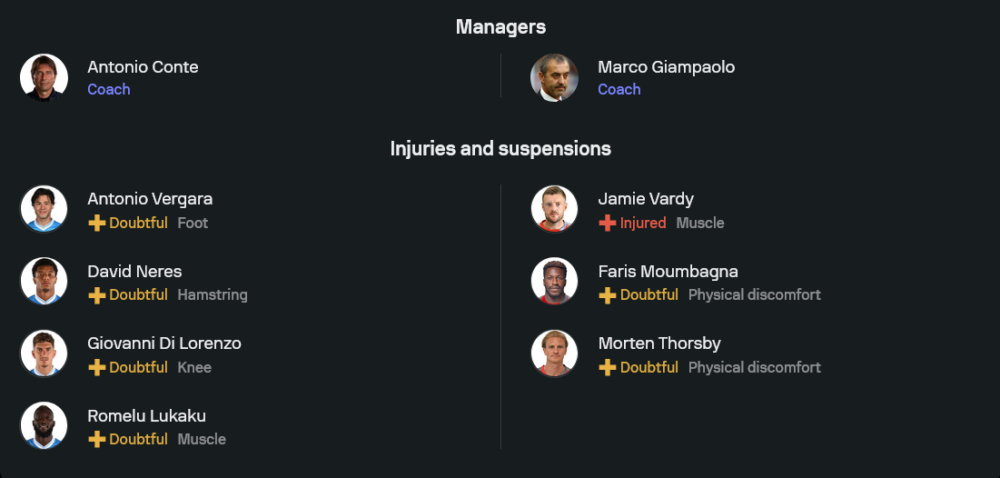Open Giovanni Di Lorenzo's player name
The image size is (1000, 478).
(164, 343)
